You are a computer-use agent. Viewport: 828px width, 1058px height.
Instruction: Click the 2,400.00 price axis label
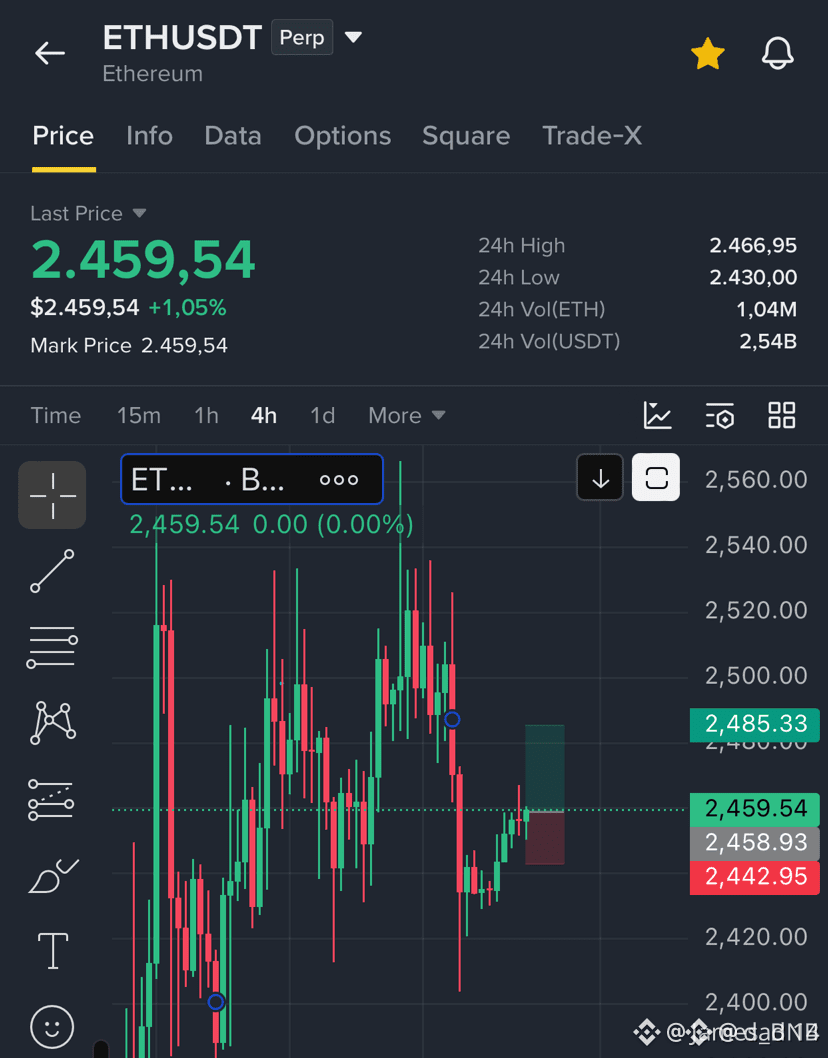(x=756, y=1002)
